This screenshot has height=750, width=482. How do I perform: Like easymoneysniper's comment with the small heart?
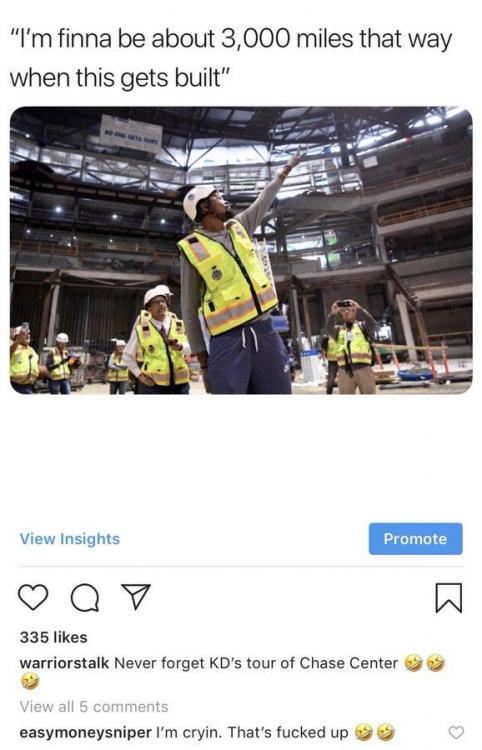[456, 732]
